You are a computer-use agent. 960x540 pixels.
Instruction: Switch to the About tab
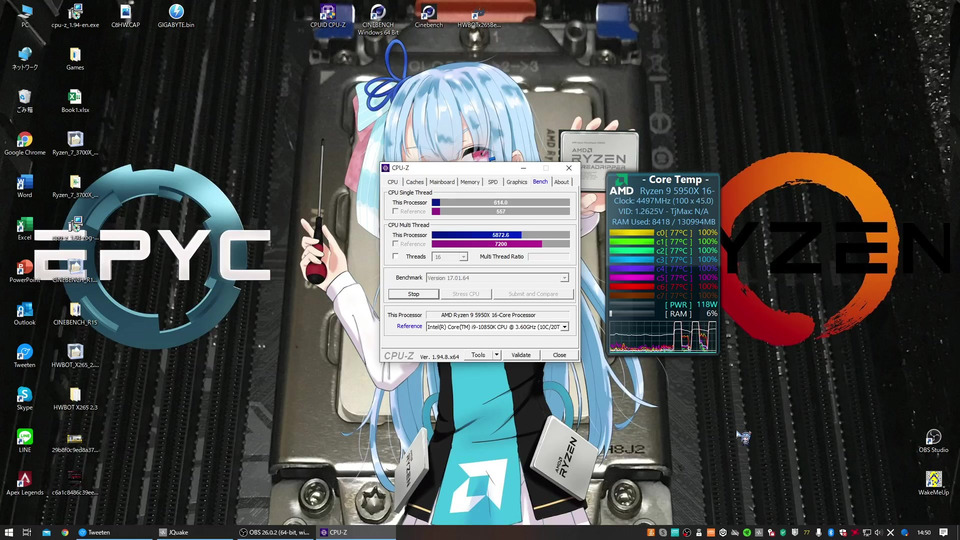pos(561,182)
